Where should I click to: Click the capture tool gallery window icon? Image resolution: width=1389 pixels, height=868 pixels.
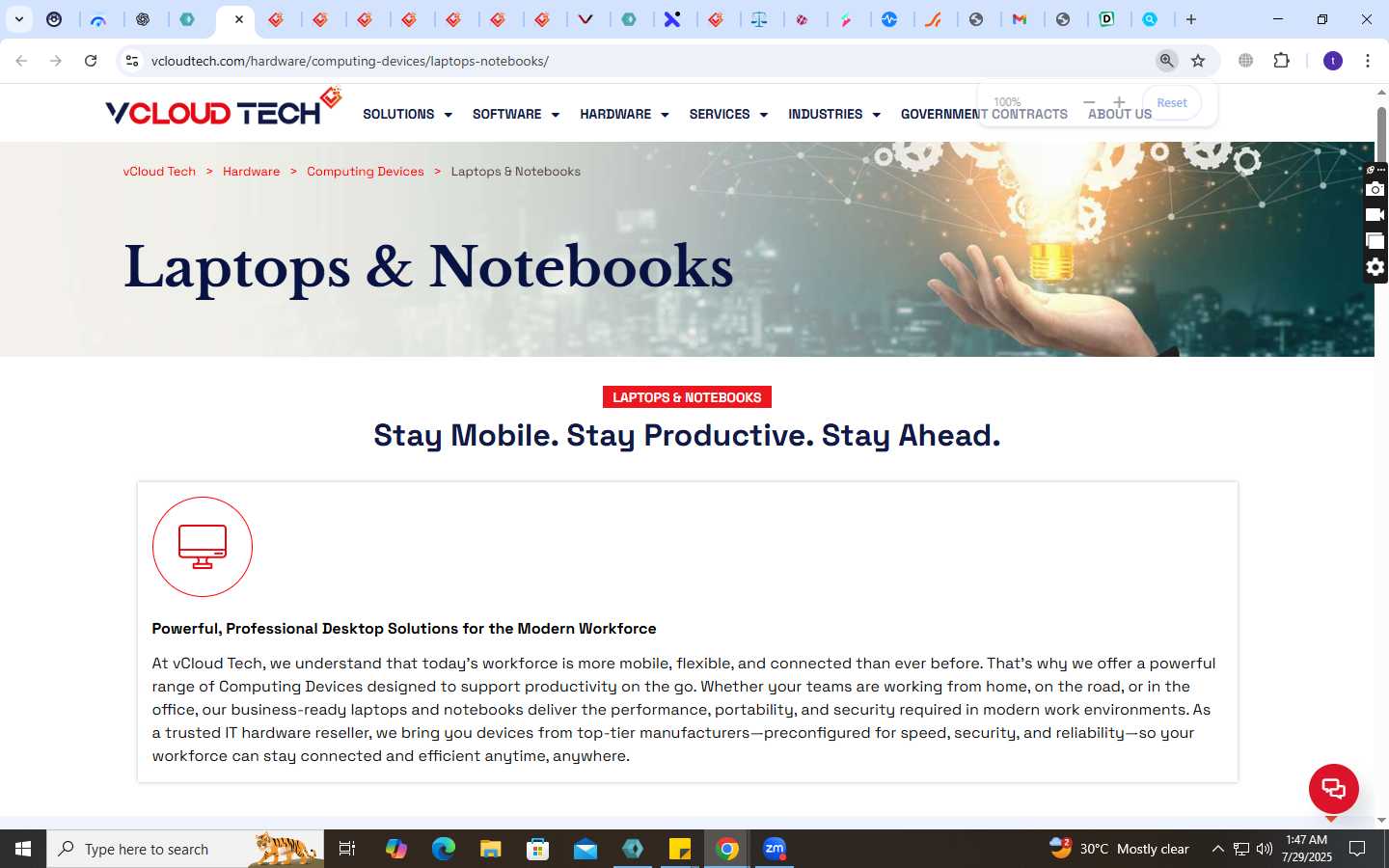(1375, 241)
